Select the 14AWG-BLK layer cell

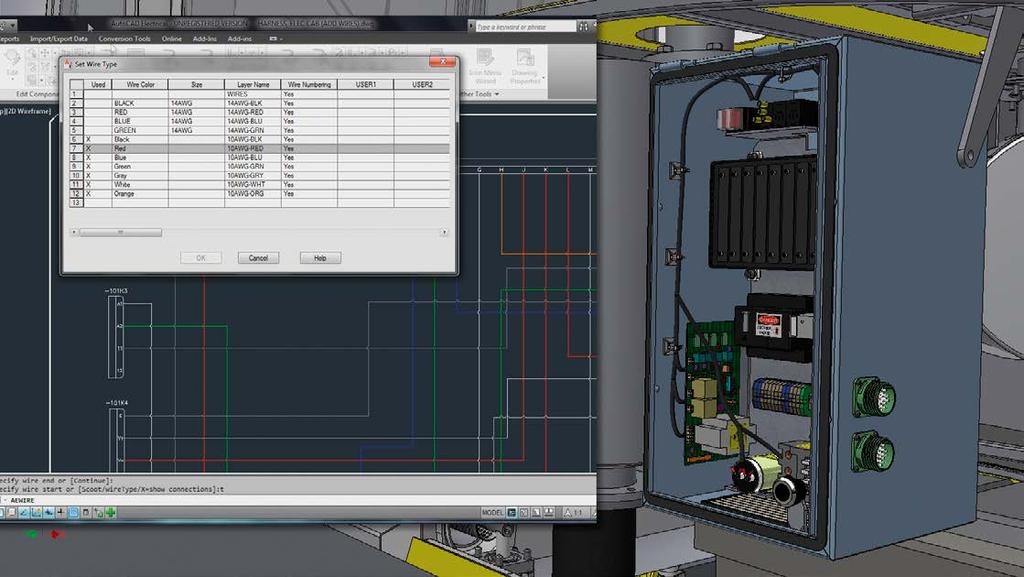pyautogui.click(x=253, y=103)
